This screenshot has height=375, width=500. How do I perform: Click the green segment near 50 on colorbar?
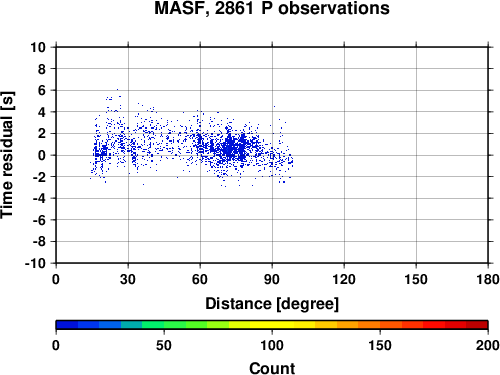click(164, 325)
